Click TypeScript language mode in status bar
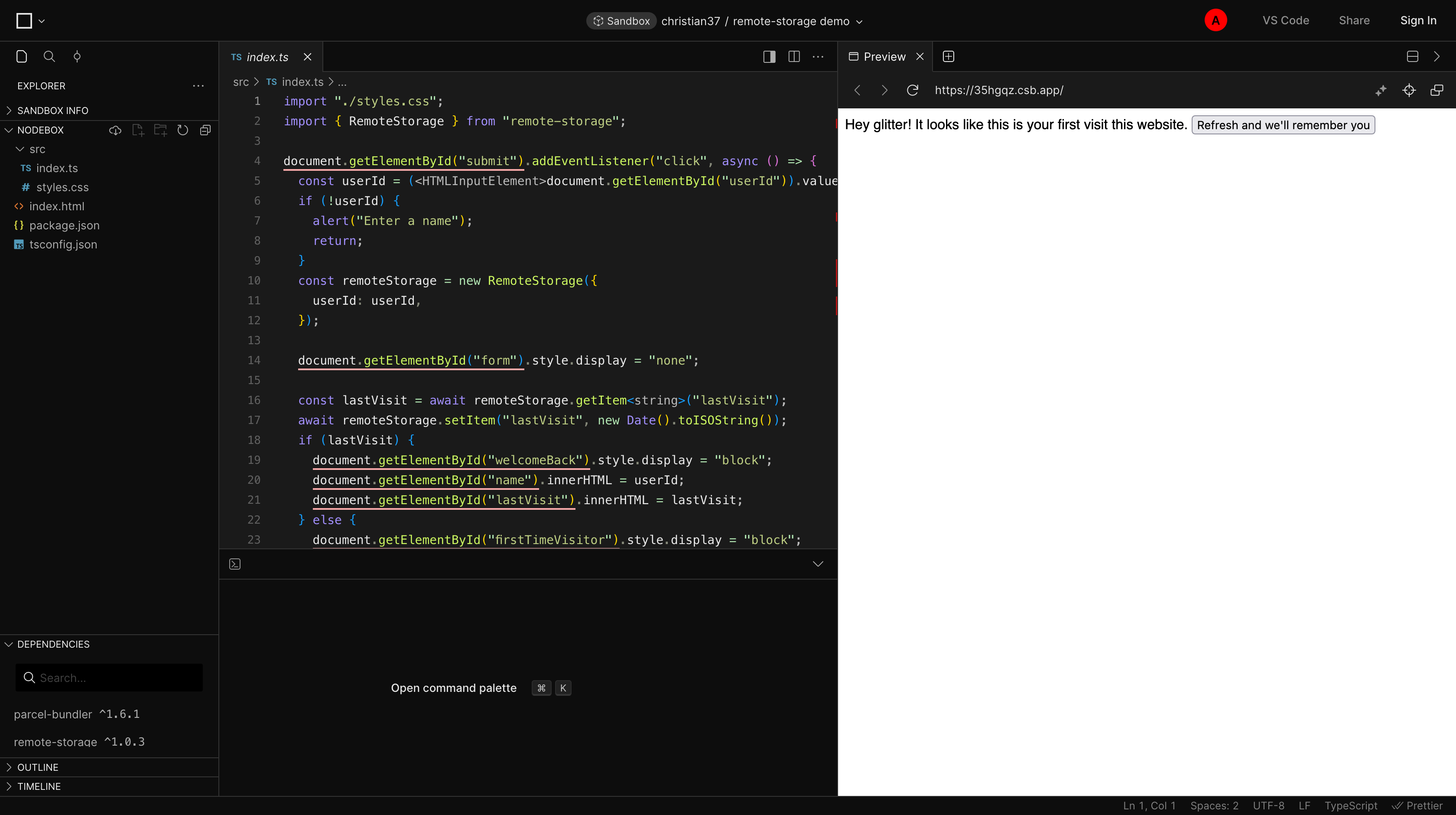Viewport: 1456px width, 815px height. point(1351,806)
